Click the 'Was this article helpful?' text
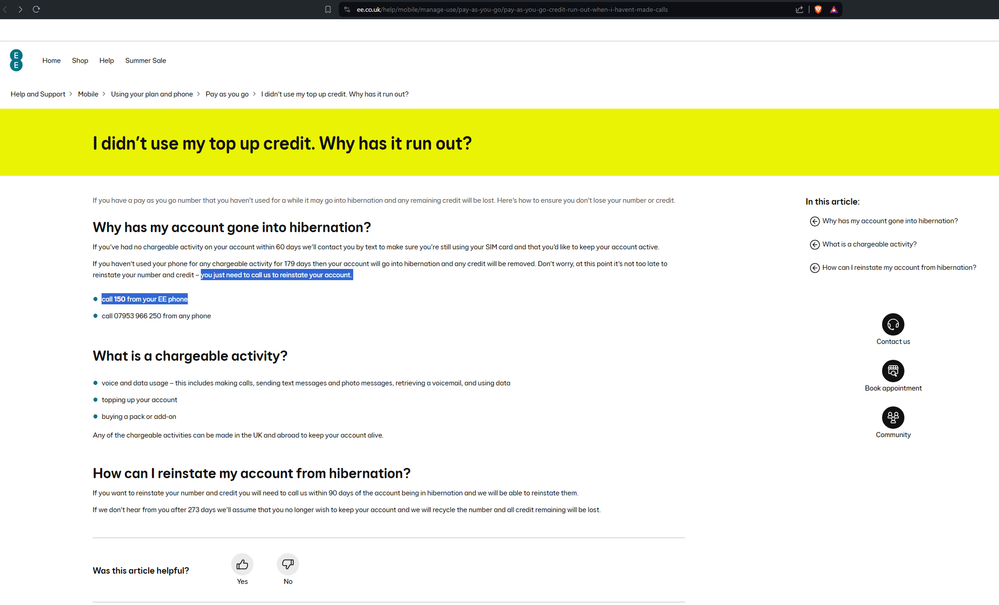999x605 pixels. click(x=141, y=571)
